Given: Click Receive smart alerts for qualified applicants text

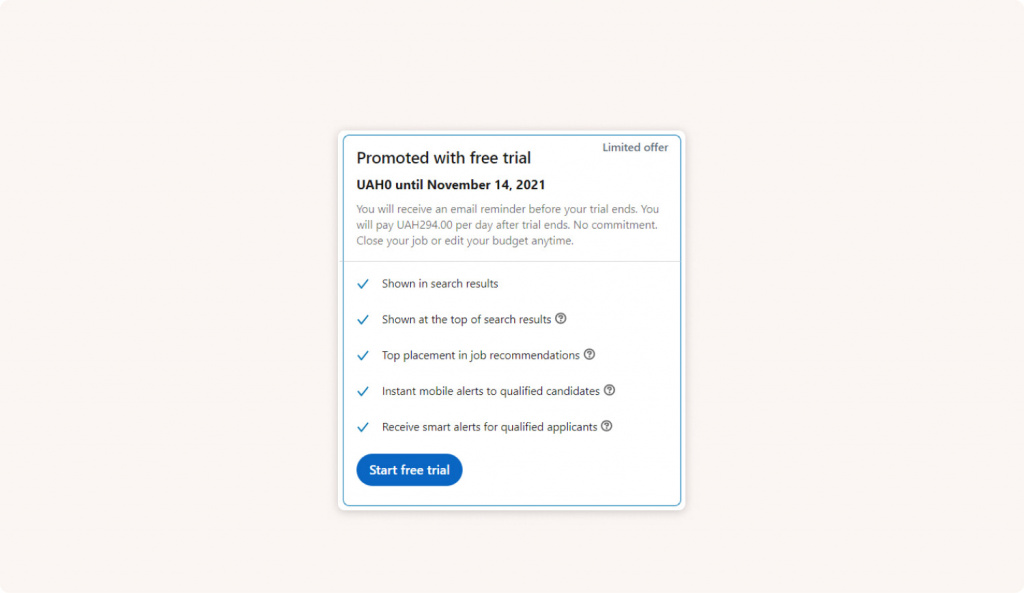Looking at the screenshot, I should pyautogui.click(x=489, y=428).
